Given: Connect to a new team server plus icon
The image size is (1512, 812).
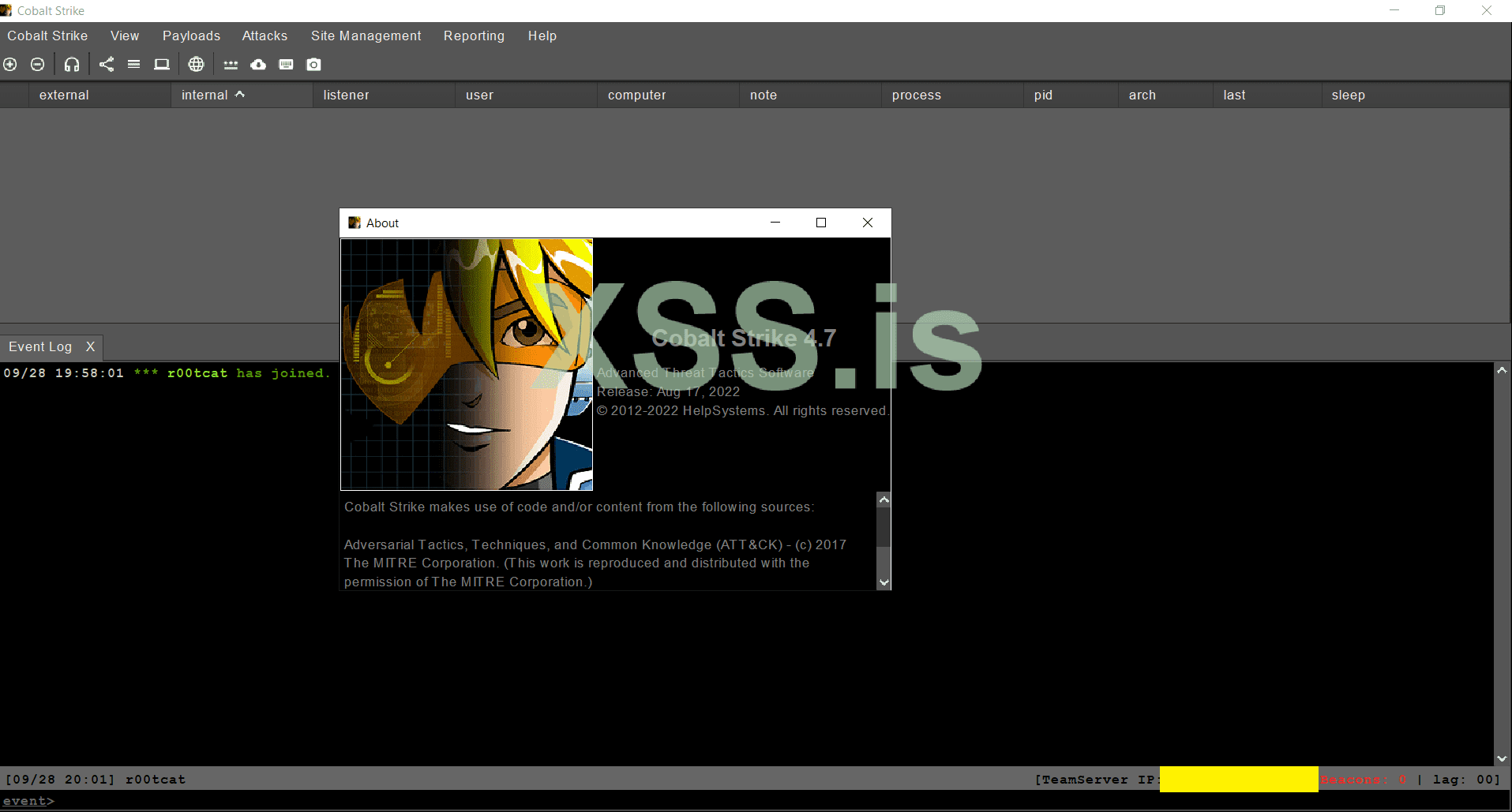Looking at the screenshot, I should click(10, 64).
